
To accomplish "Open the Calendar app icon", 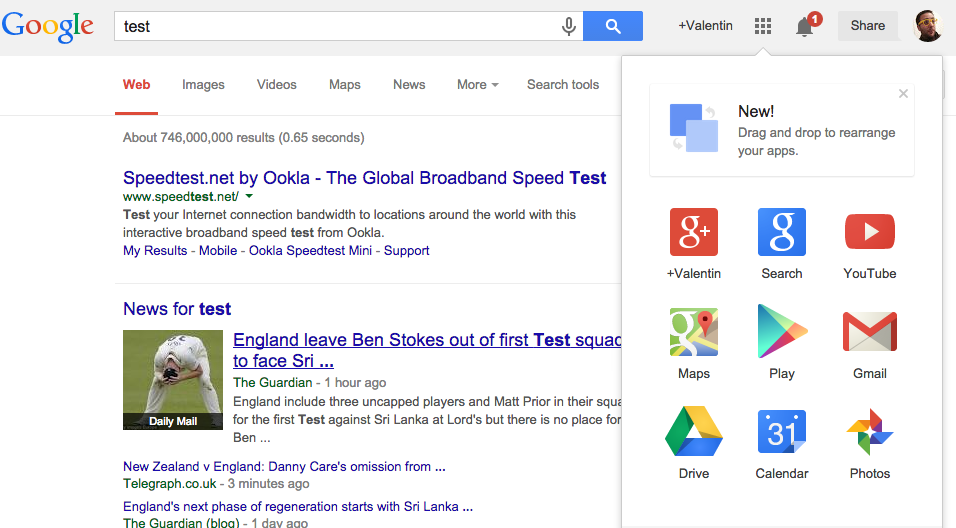I will (781, 432).
